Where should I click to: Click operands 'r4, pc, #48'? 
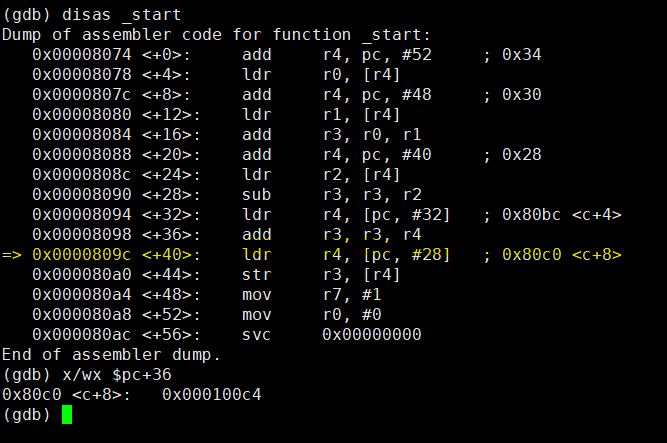click(x=377, y=95)
